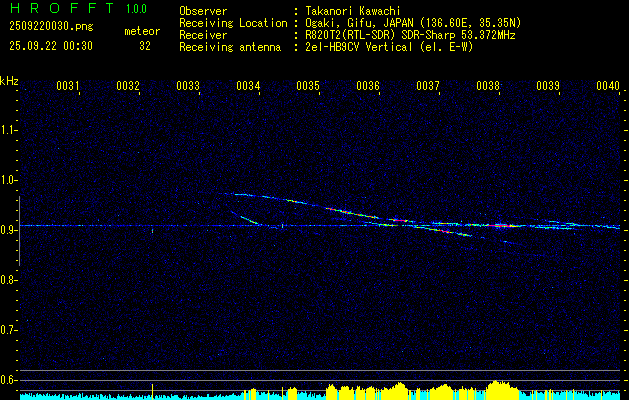
Task: Click the 0.7 frequency axis label
Action: click(9, 330)
